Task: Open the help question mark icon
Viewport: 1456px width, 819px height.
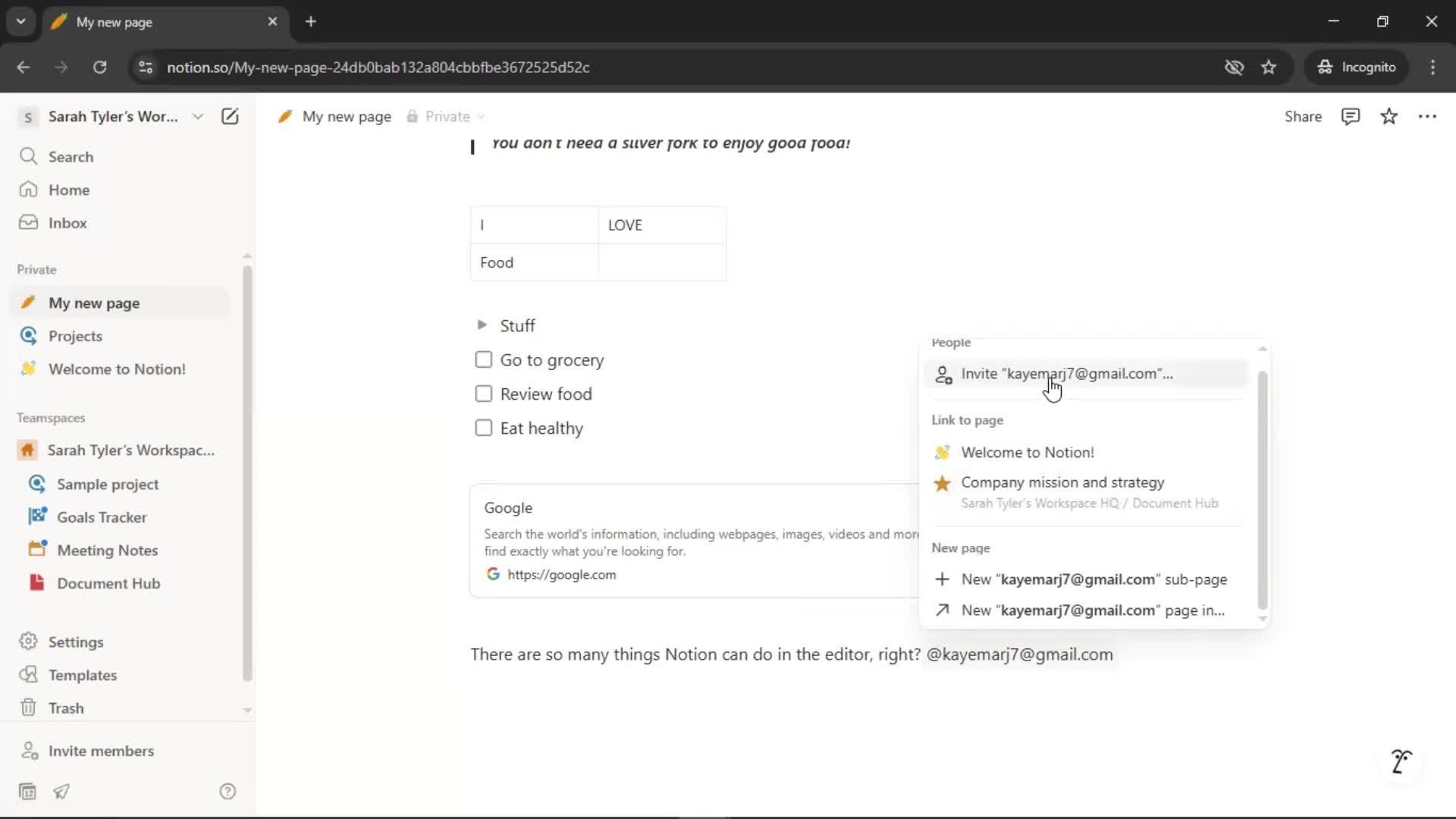Action: point(227,792)
